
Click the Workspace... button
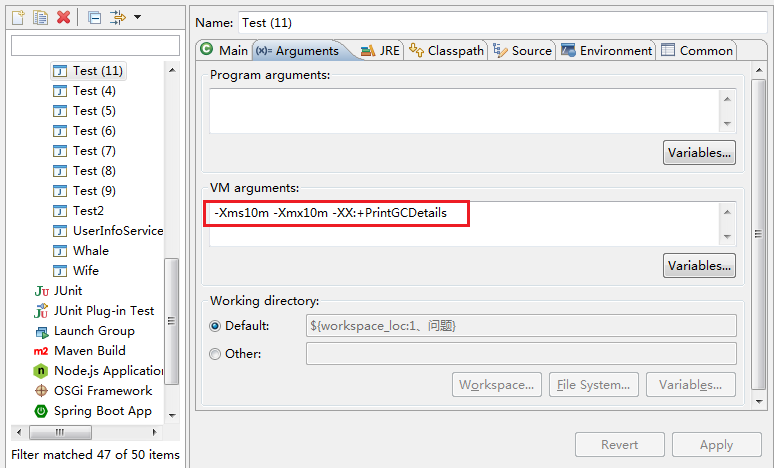(497, 385)
